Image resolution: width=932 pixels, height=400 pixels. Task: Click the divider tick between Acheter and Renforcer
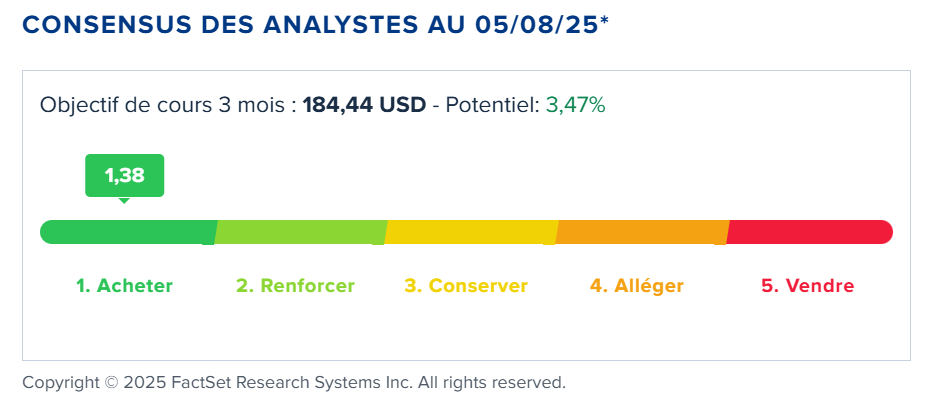point(208,242)
